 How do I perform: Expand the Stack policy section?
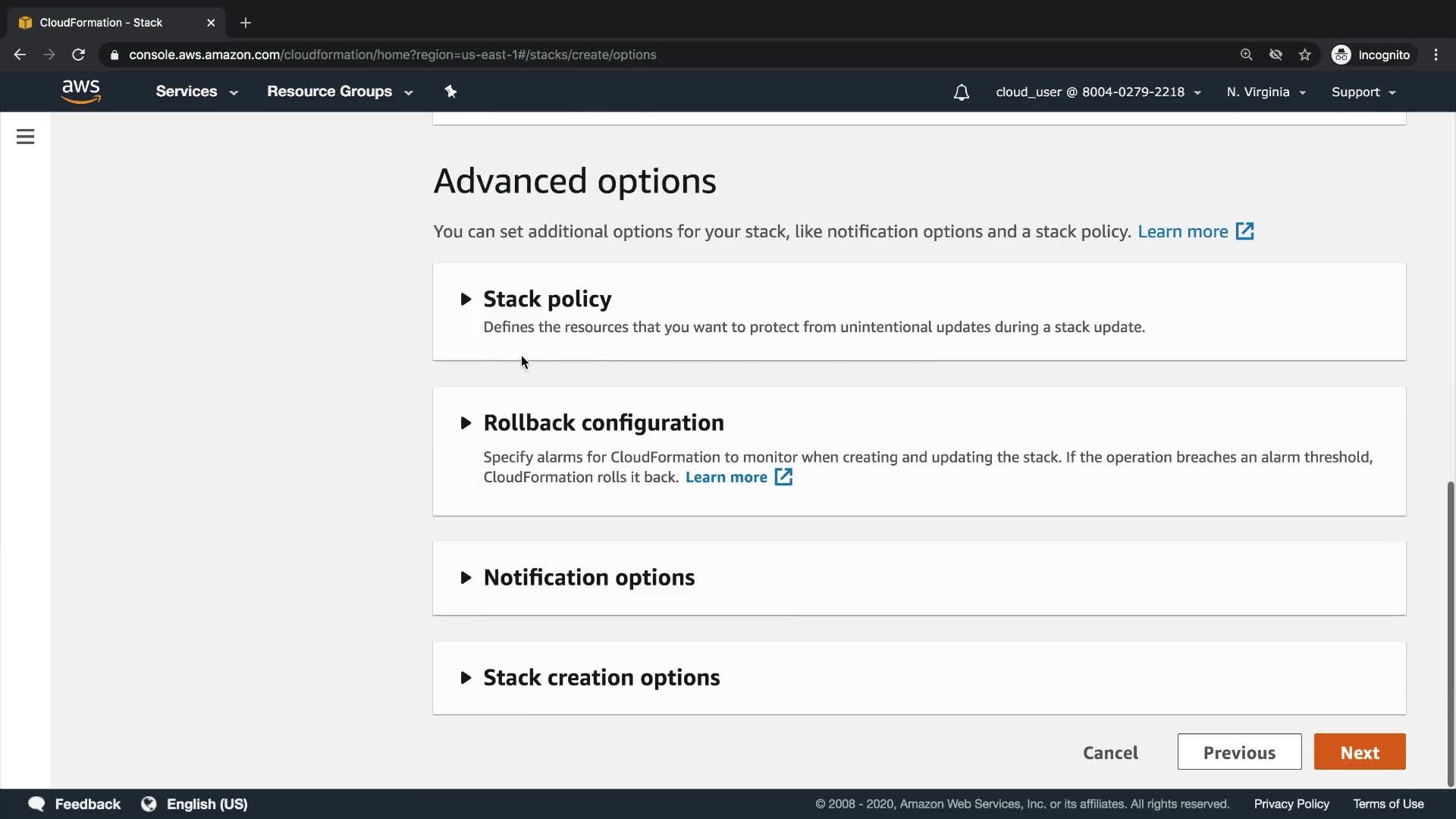[547, 299]
